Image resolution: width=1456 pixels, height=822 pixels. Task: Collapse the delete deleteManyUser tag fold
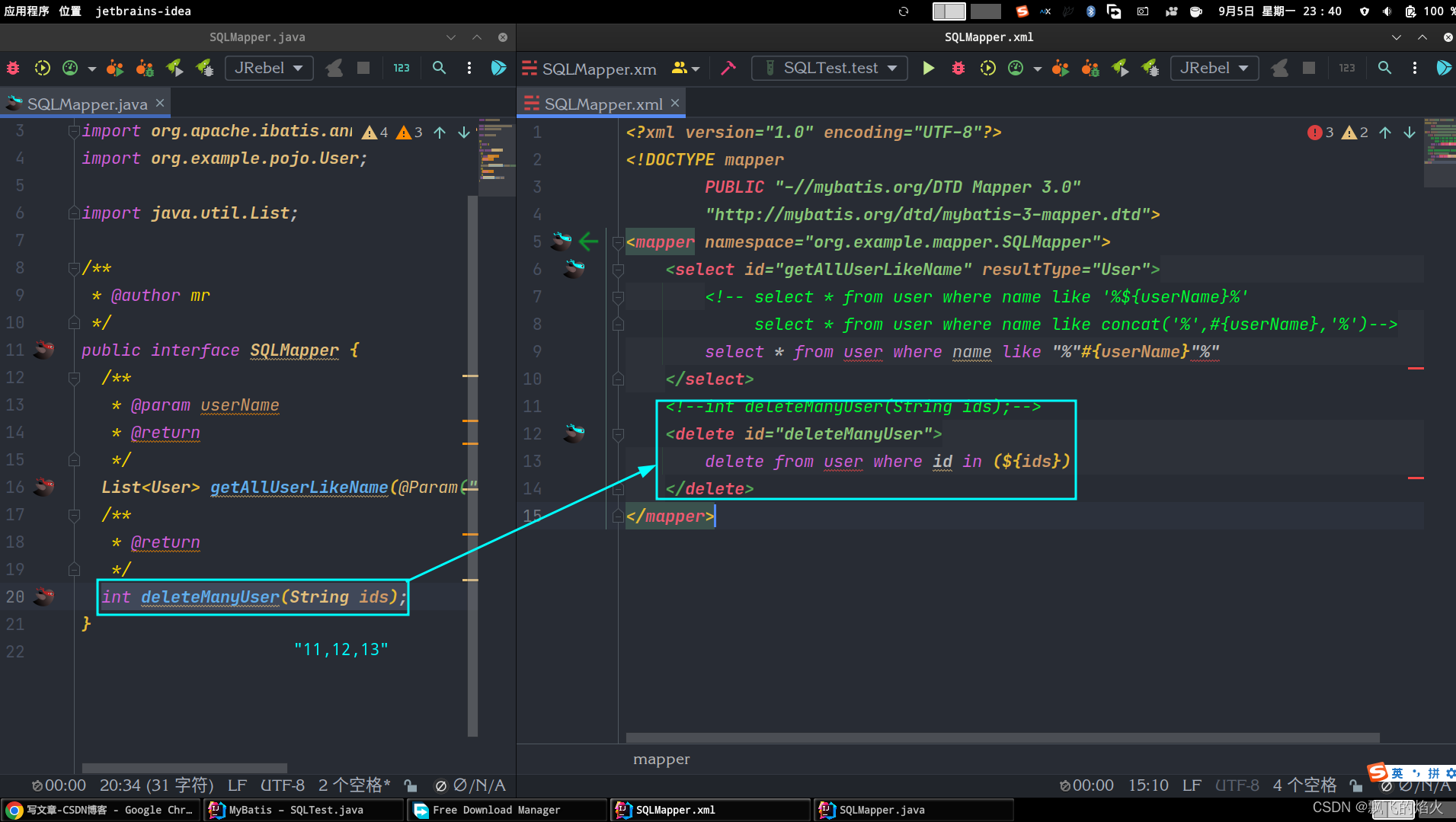618,434
